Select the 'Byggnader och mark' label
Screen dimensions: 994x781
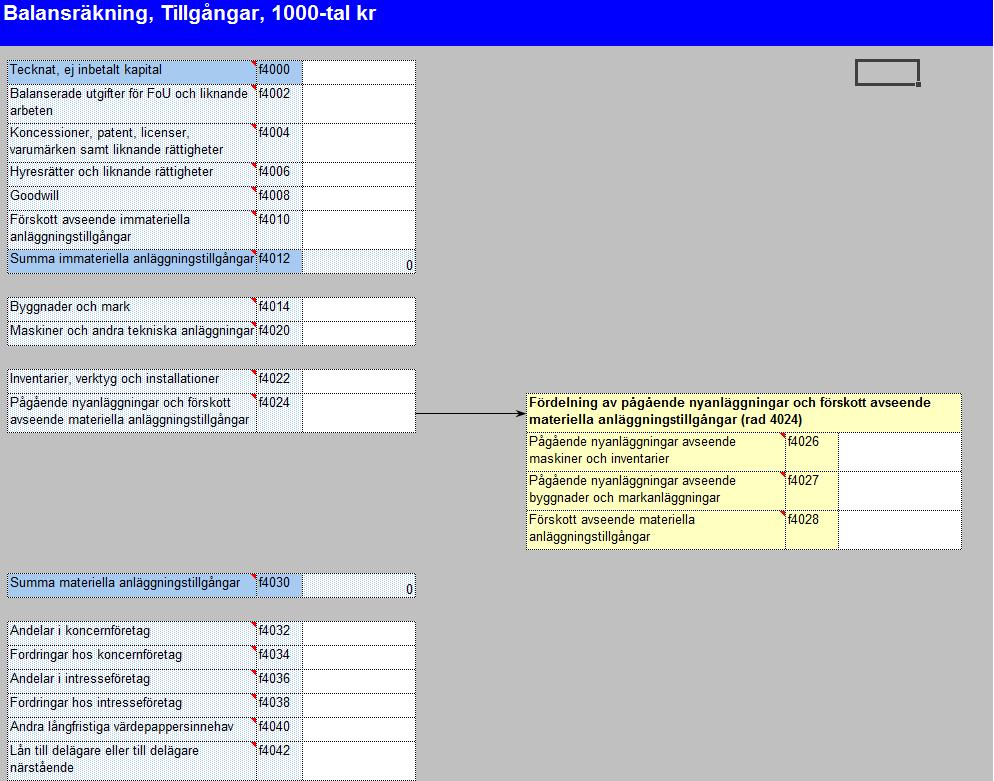point(132,309)
